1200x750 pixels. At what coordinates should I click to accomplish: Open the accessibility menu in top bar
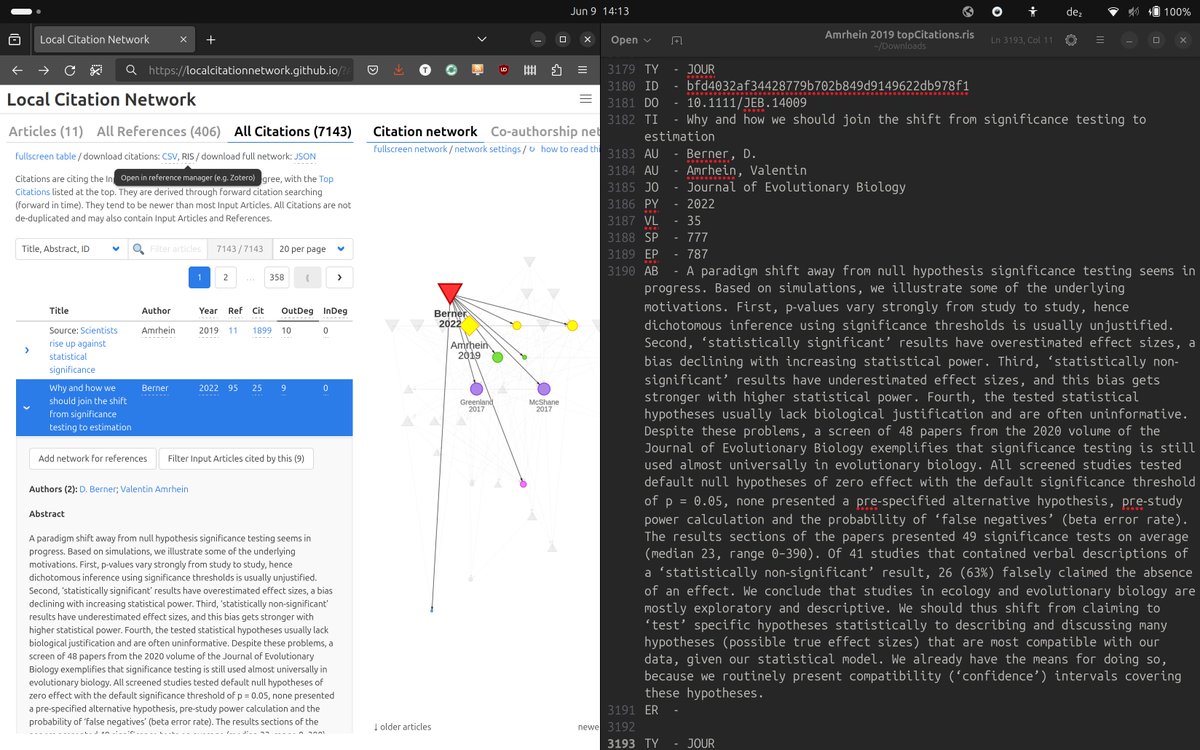pos(1032,12)
